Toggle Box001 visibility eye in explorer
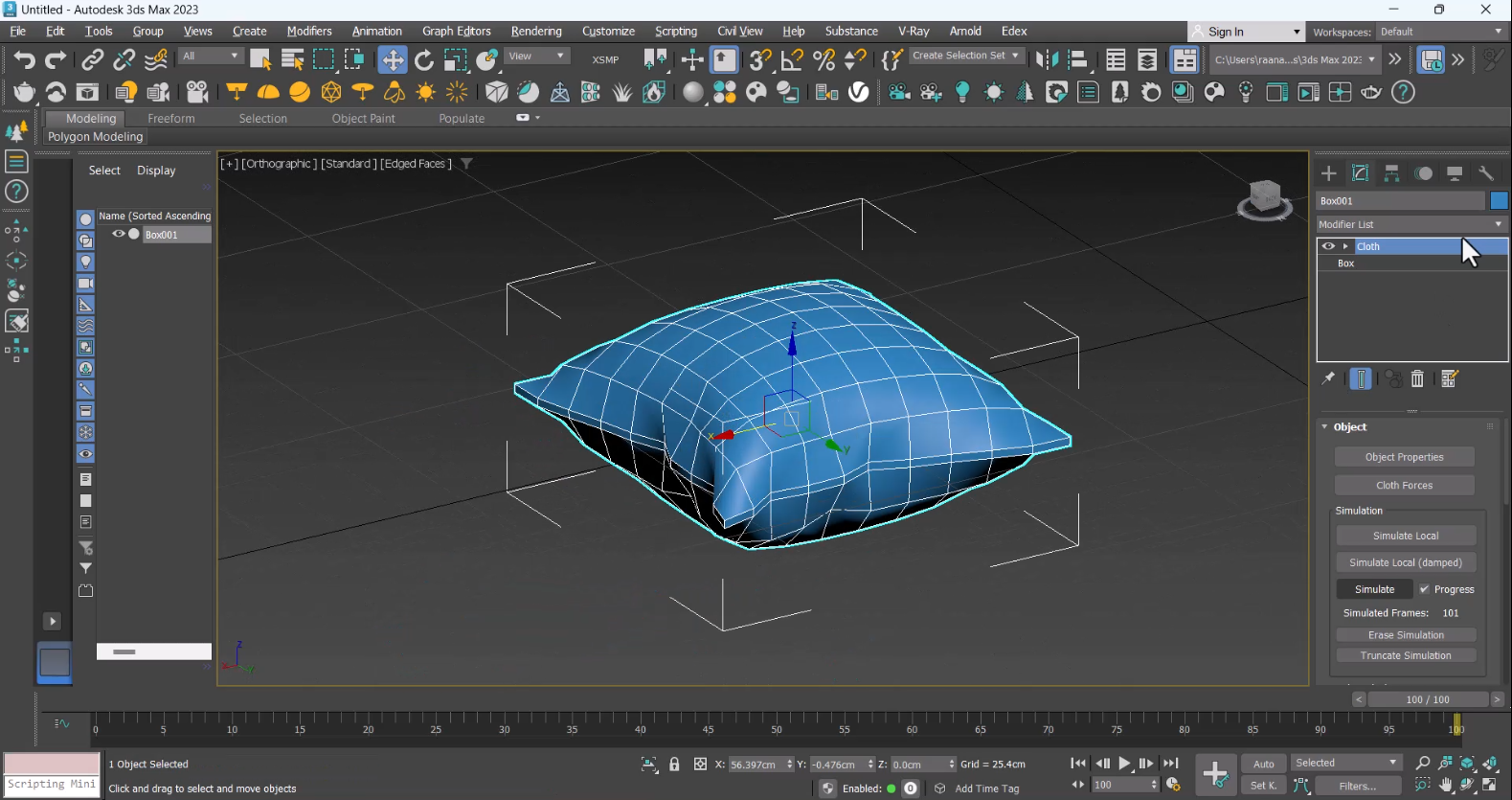Viewport: 1512px width, 800px height. point(119,234)
